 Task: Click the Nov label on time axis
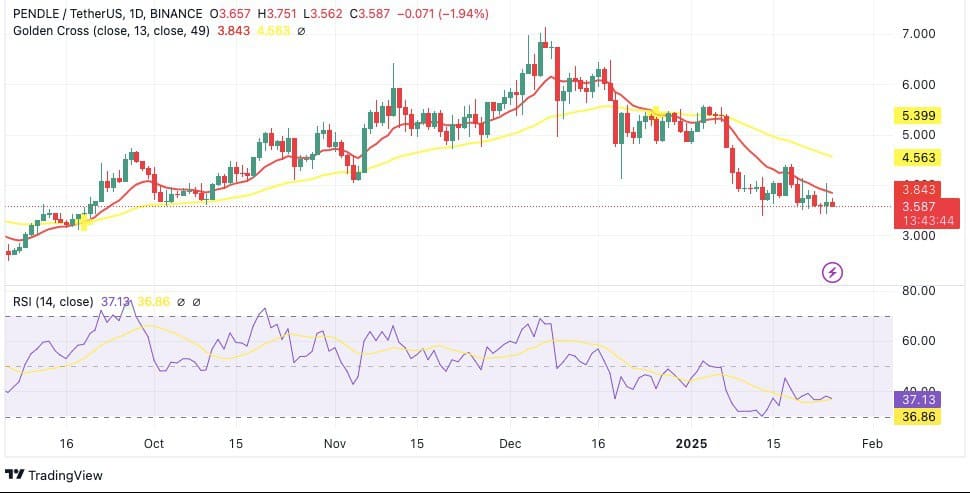(335, 442)
